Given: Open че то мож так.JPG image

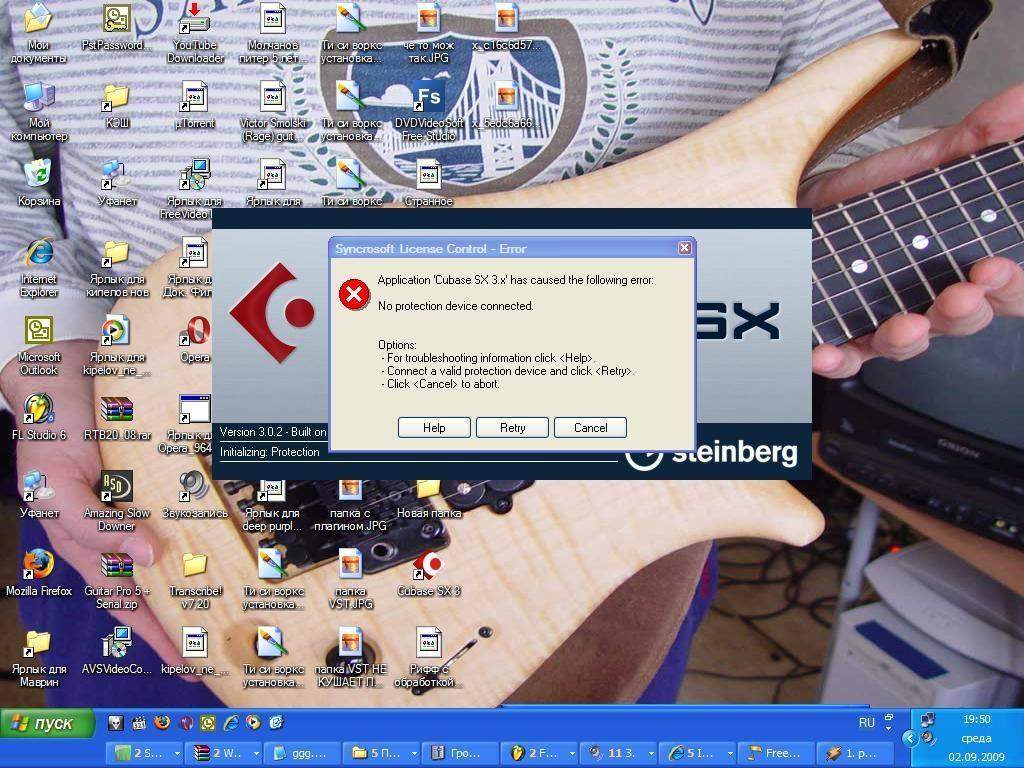Looking at the screenshot, I should 428,33.
